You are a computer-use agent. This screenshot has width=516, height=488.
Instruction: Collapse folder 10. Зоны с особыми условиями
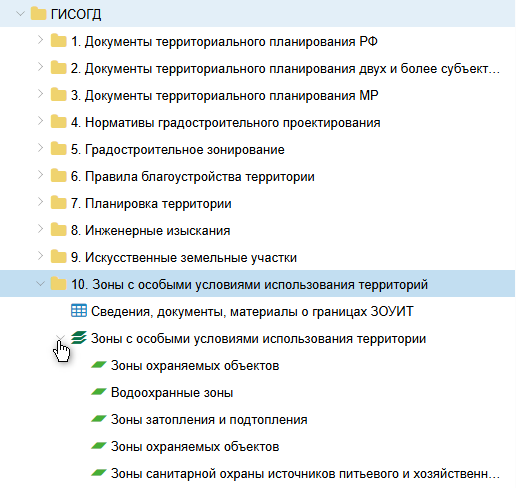(40, 284)
